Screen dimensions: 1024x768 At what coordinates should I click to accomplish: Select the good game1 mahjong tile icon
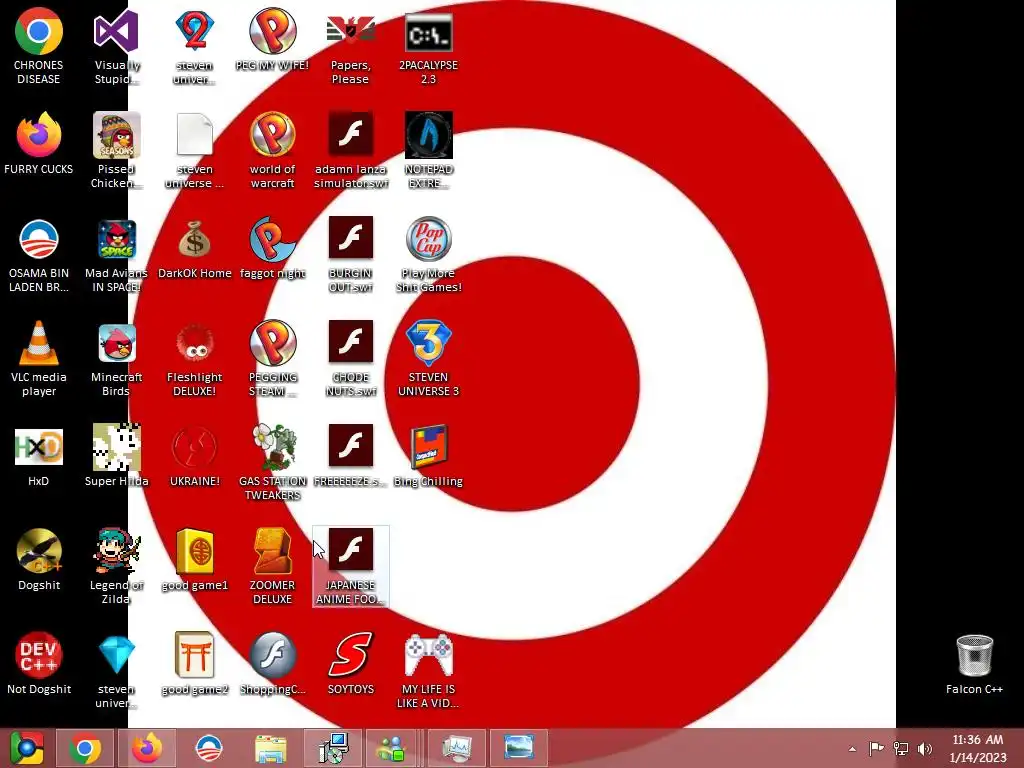click(x=195, y=561)
